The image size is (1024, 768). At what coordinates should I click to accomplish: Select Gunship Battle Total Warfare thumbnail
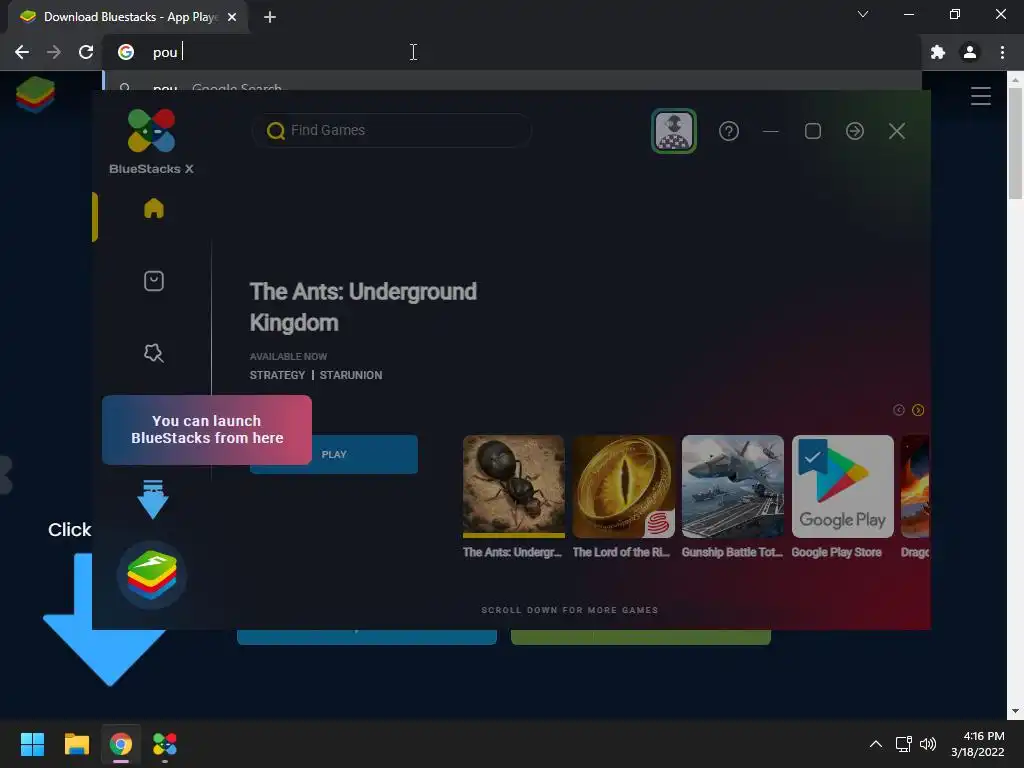coord(733,487)
